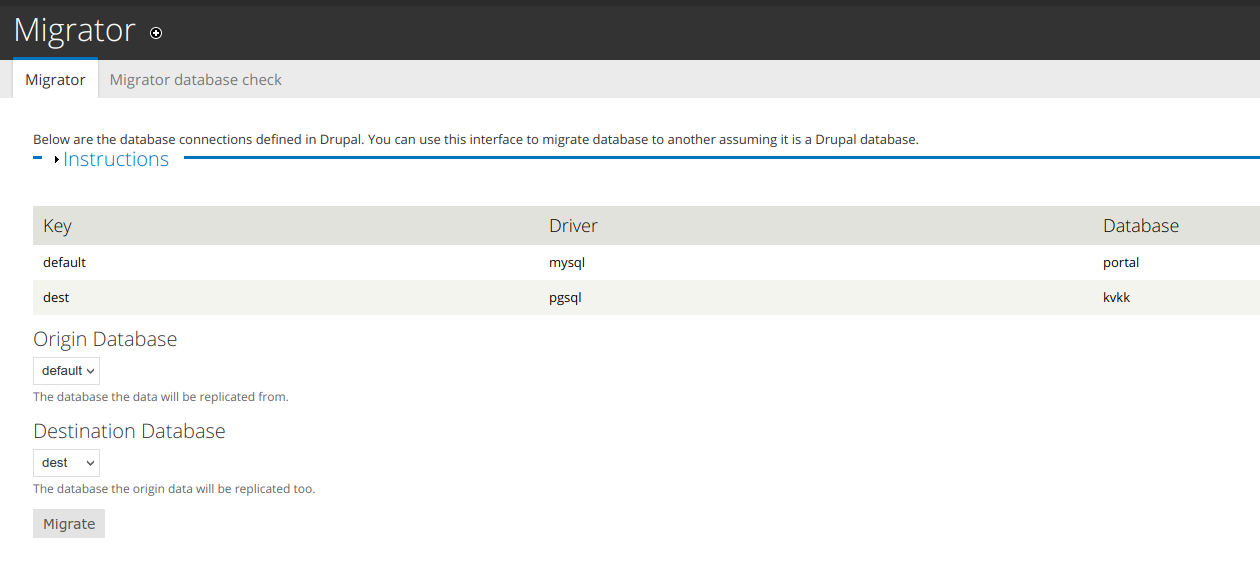Click the Destination Database field label
1260x580 pixels.
(129, 431)
